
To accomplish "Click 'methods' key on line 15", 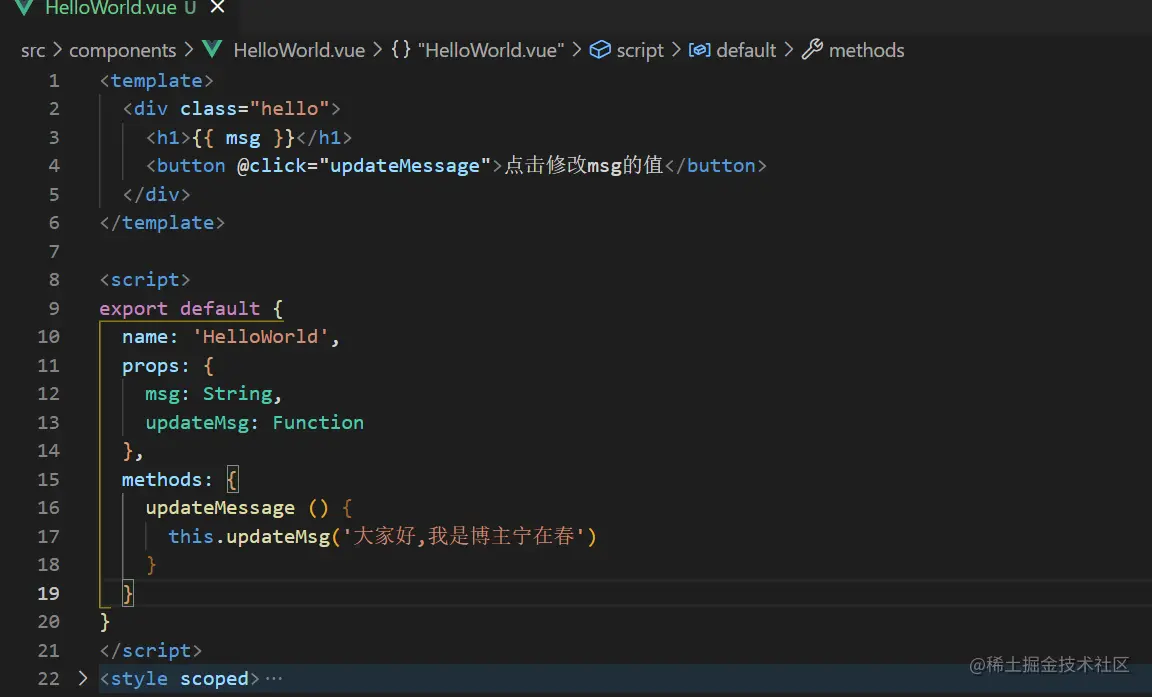I will click(162, 480).
